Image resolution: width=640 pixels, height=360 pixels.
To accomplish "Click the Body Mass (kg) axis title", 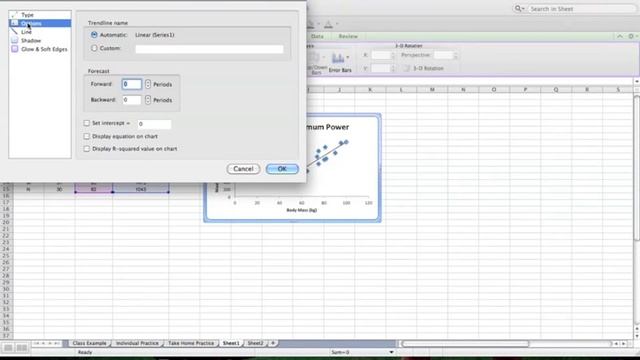I will point(302,210).
